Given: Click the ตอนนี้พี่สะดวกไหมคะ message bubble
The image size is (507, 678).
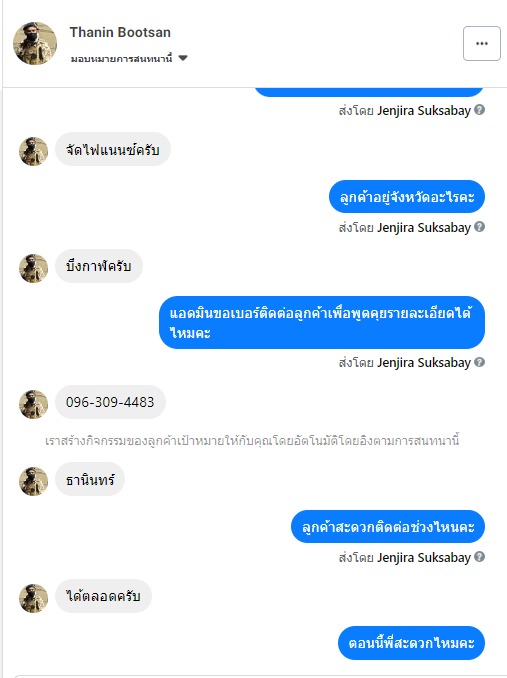Looking at the screenshot, I should click(x=411, y=643).
